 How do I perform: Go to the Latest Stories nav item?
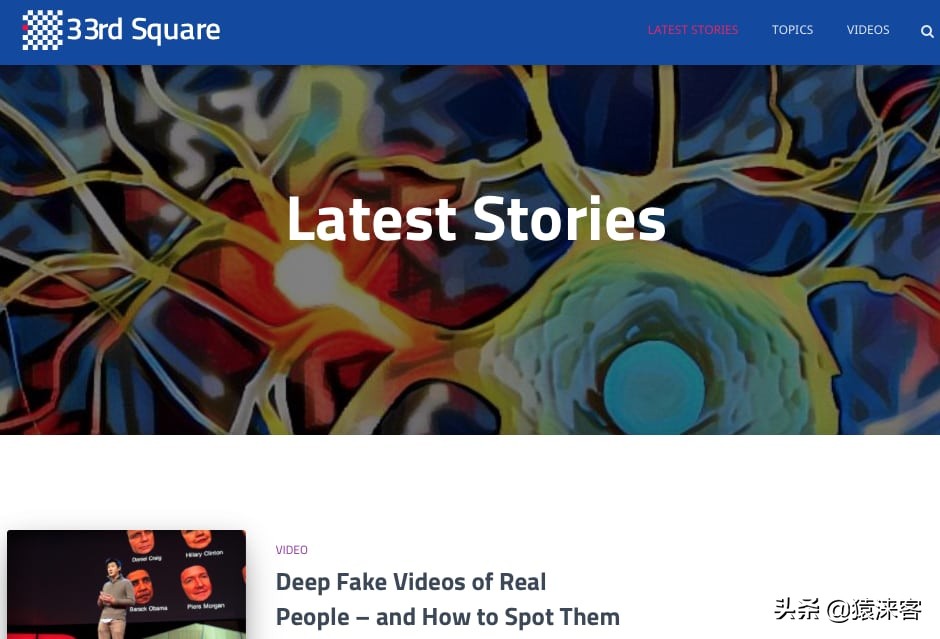pyautogui.click(x=692, y=30)
